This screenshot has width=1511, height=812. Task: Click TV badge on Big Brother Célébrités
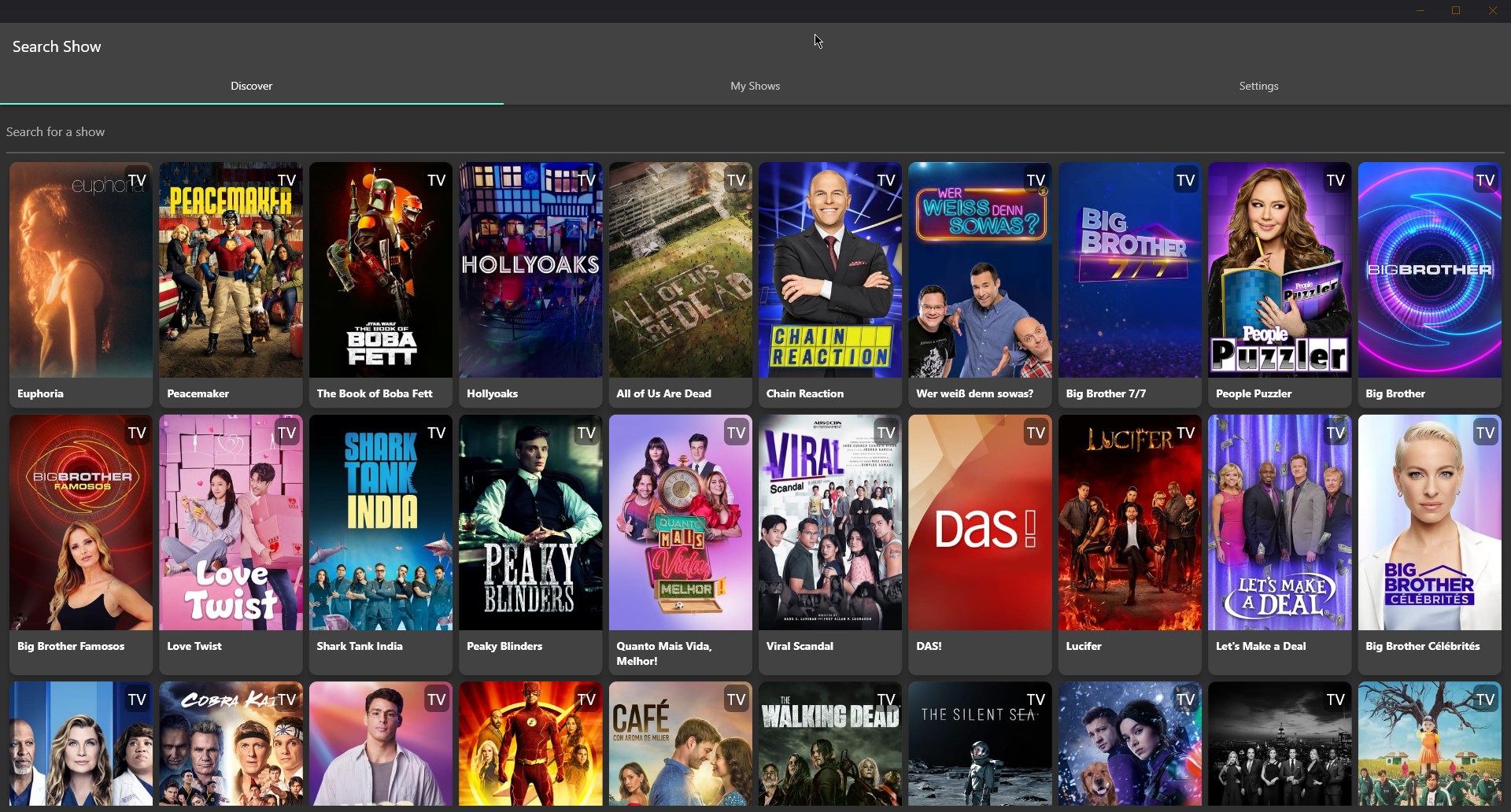point(1485,433)
